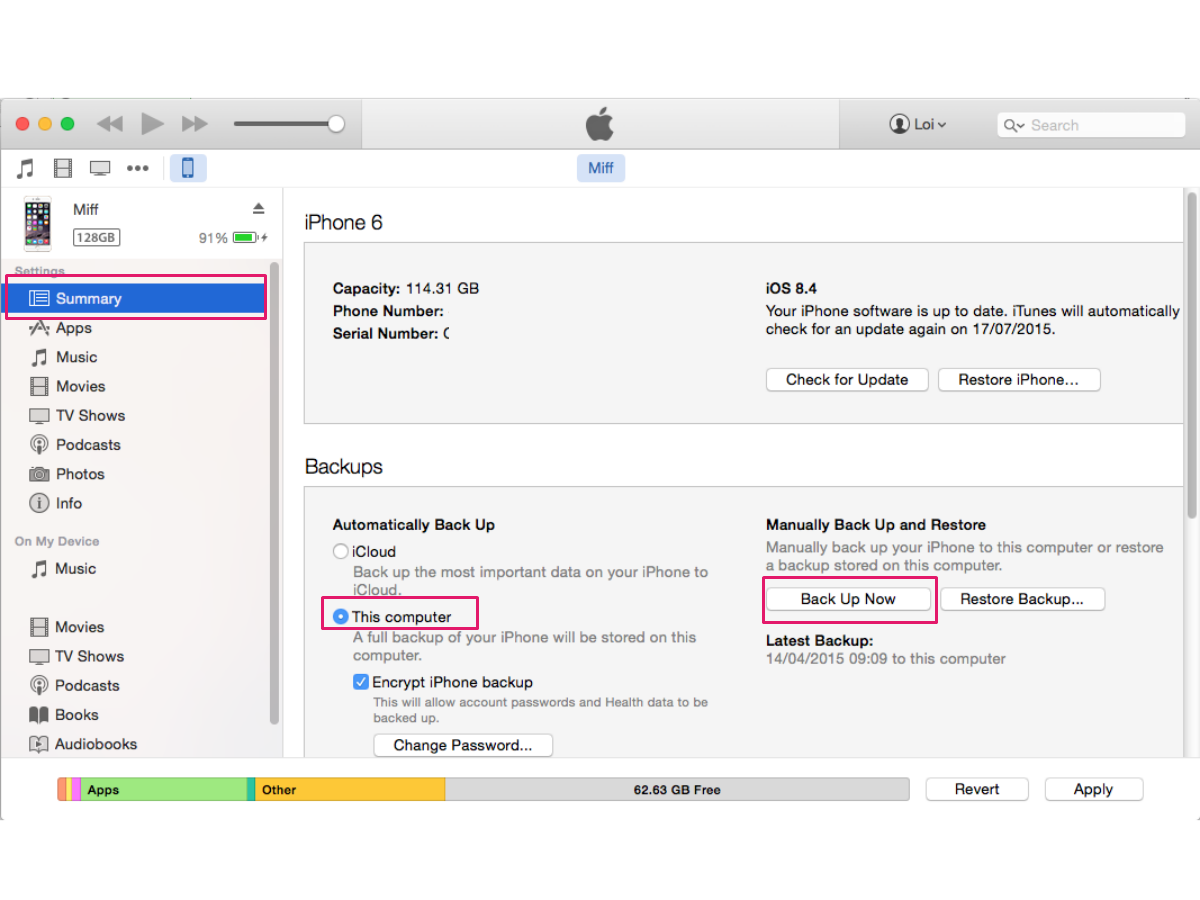Open the Loi account dropdown

pyautogui.click(x=917, y=125)
